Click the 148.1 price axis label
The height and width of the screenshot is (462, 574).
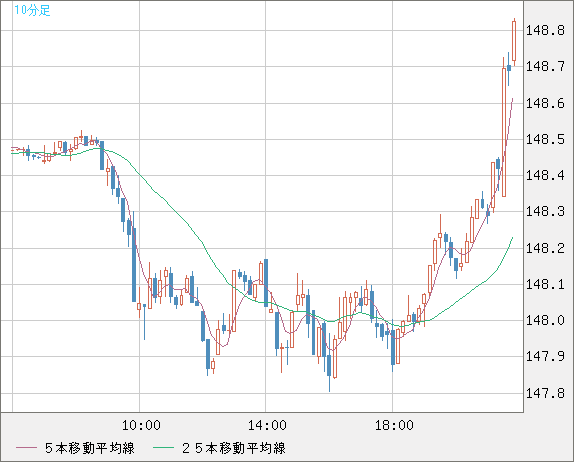pyautogui.click(x=545, y=284)
